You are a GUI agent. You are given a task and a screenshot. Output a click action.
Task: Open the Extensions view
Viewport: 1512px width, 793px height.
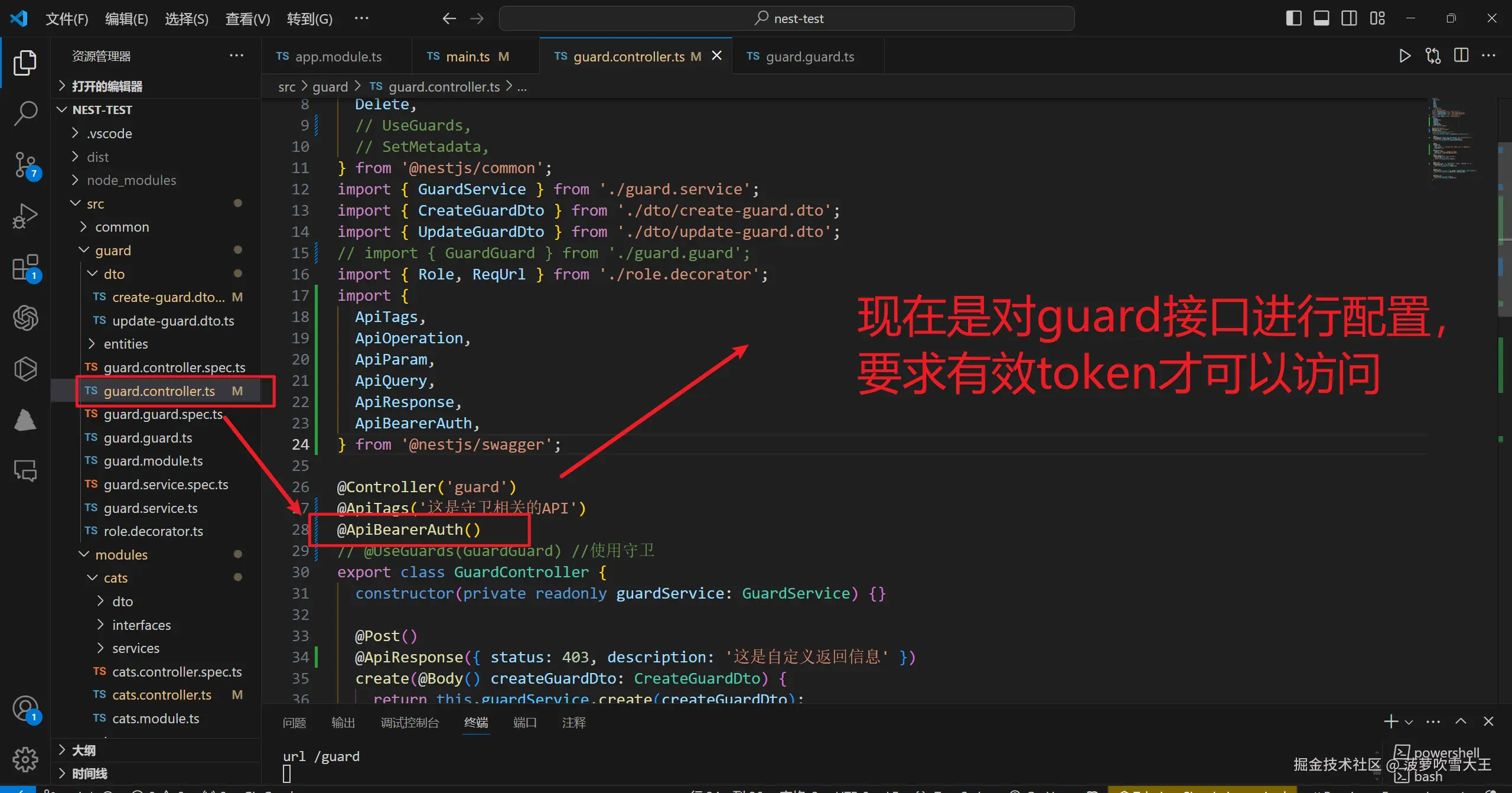[25, 267]
